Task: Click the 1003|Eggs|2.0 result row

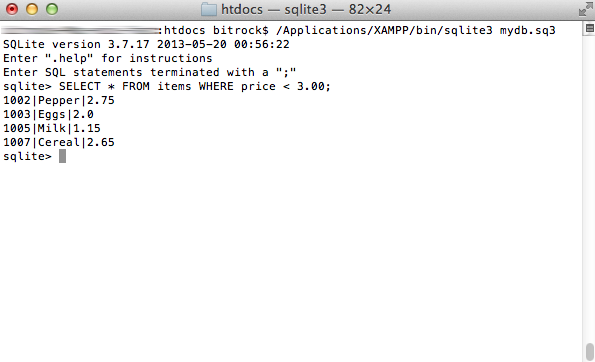Action: 48,114
